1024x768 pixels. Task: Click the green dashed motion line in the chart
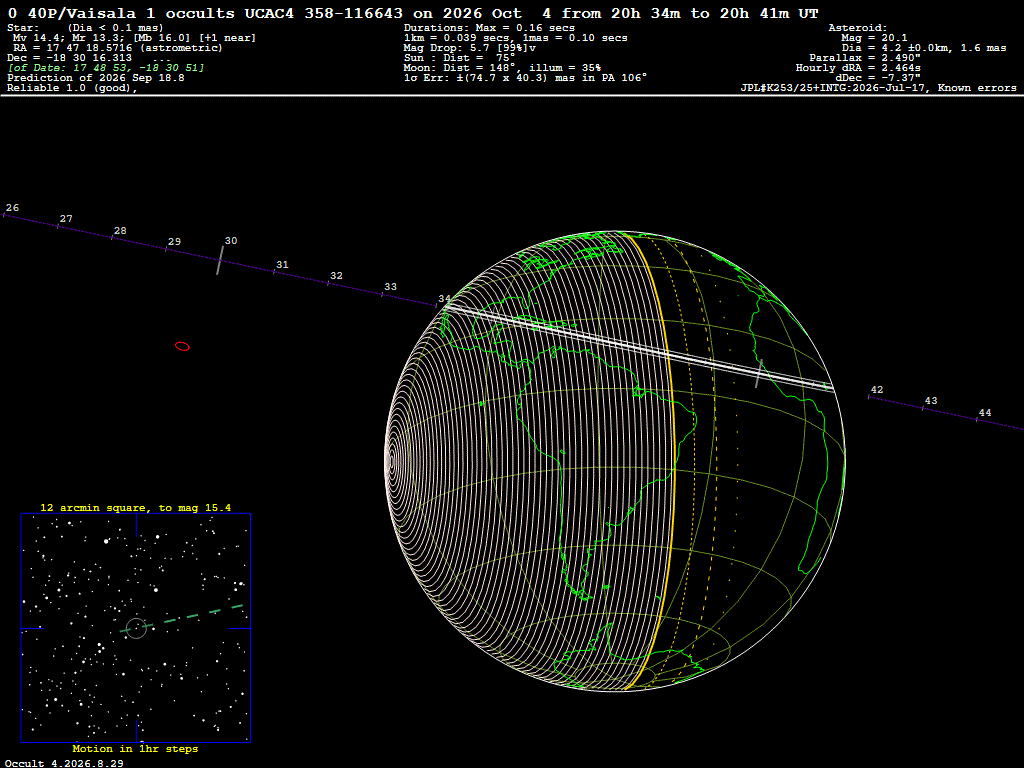point(182,617)
